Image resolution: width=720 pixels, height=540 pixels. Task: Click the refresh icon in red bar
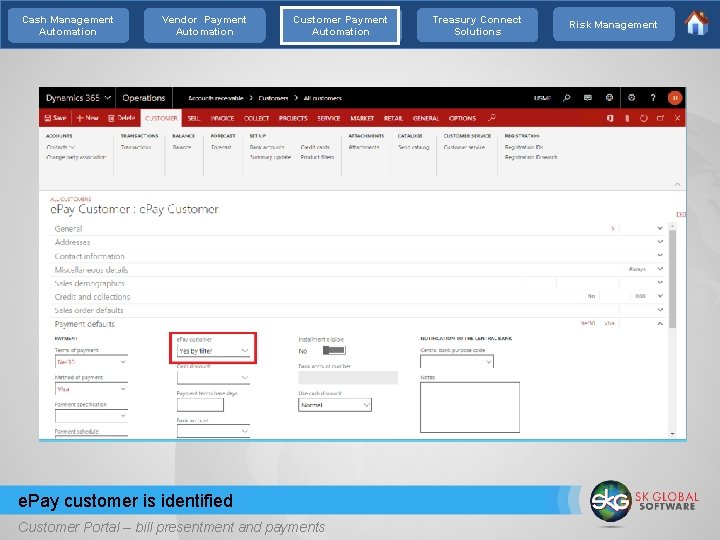(644, 118)
